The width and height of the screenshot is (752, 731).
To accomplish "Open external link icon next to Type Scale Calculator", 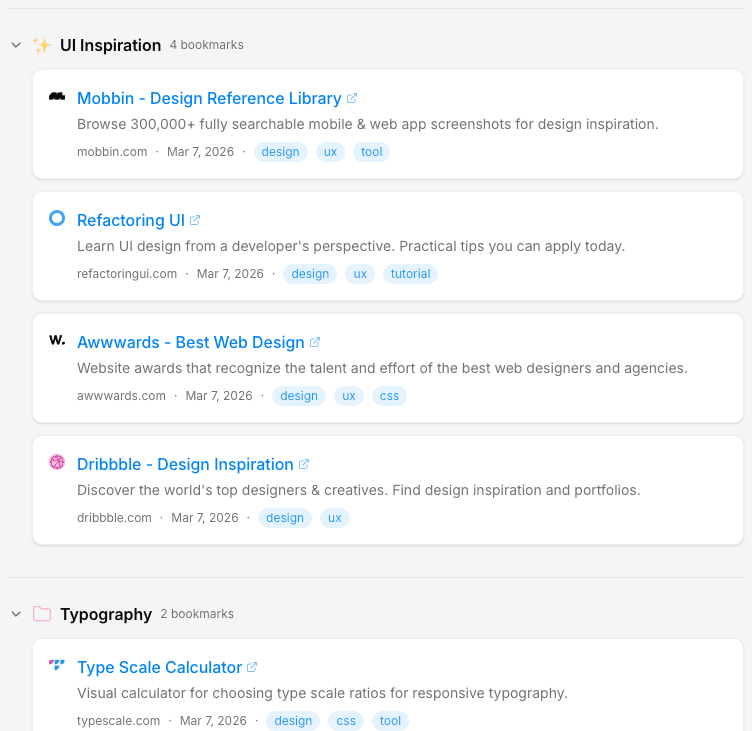I will 252,667.
